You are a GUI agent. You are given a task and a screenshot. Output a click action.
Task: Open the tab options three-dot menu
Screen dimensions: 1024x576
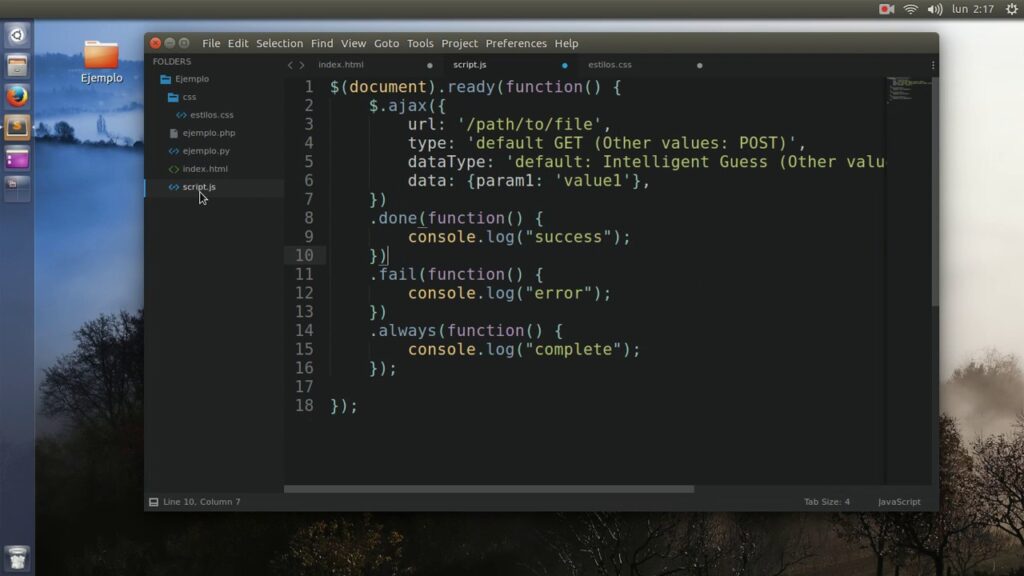[x=932, y=65]
